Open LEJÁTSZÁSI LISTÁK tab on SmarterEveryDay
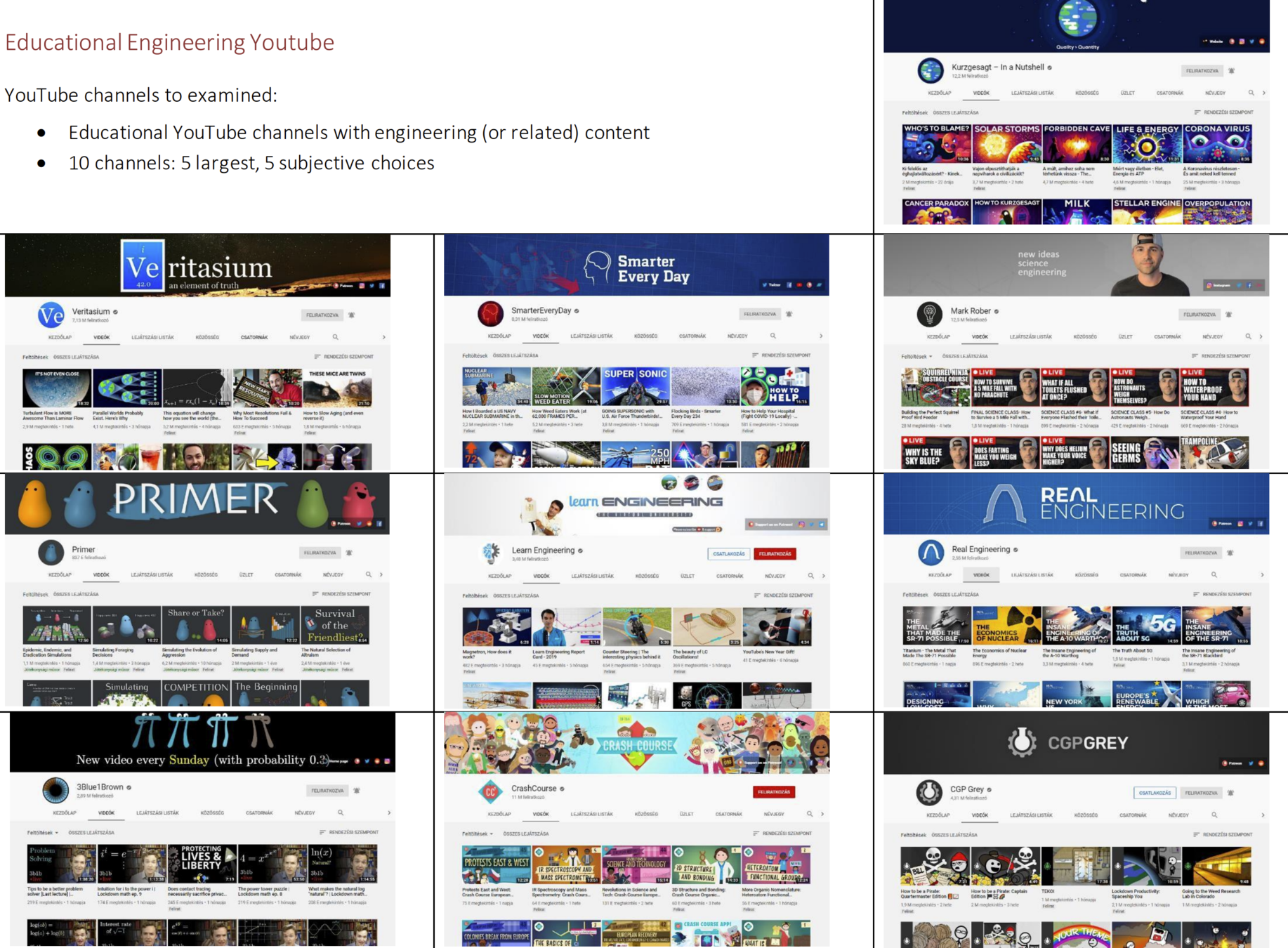 [591, 336]
